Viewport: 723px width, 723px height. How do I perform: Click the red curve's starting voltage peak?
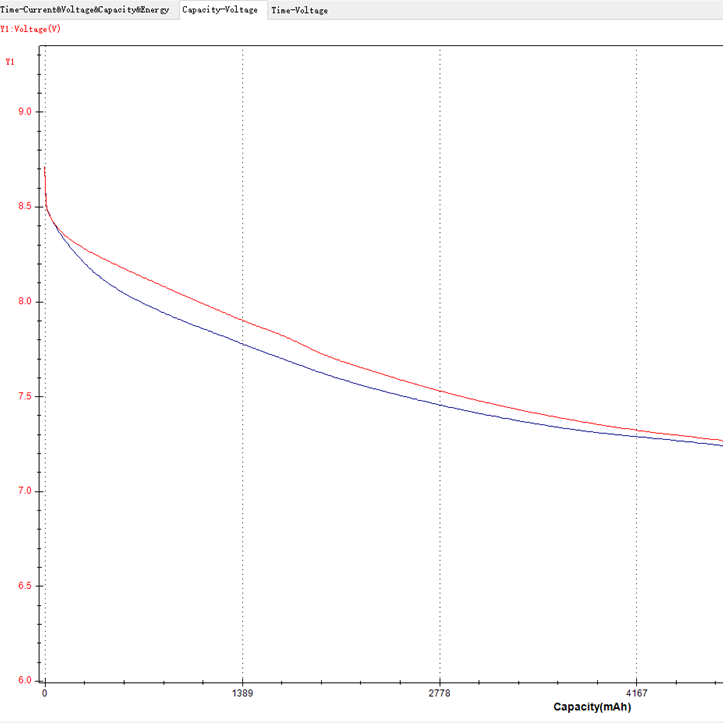click(45, 168)
